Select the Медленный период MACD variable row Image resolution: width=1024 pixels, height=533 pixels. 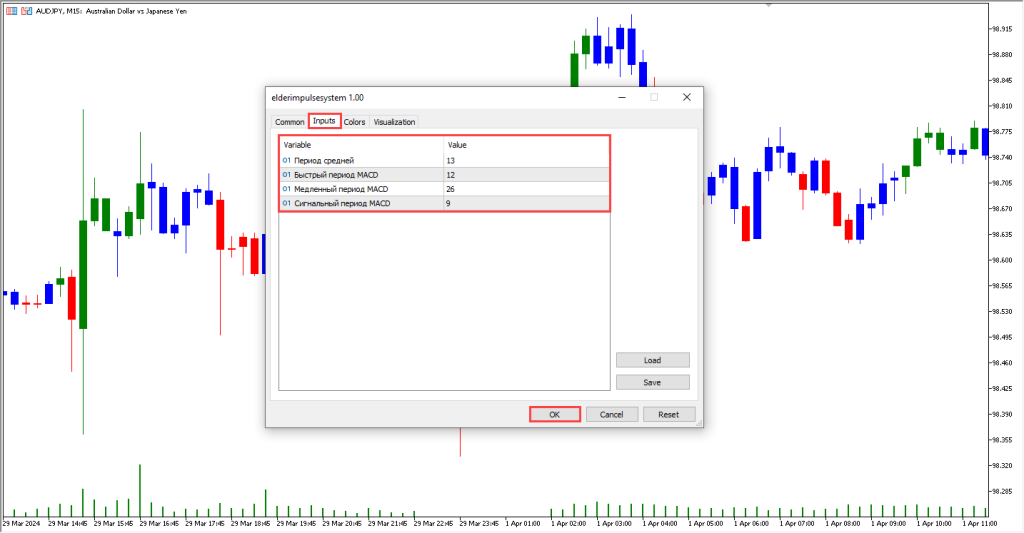pyautogui.click(x=444, y=189)
